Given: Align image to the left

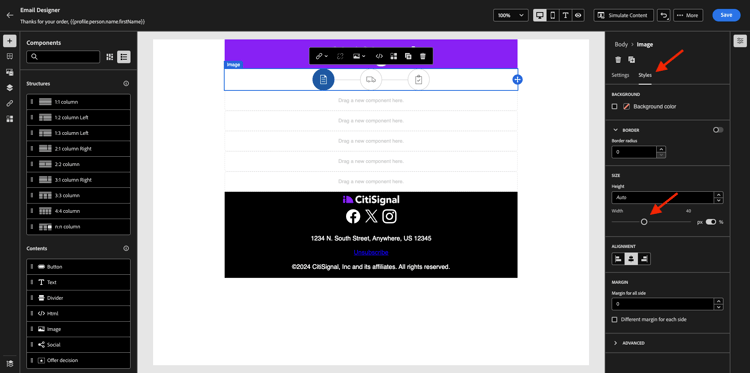Looking at the screenshot, I should 618,259.
